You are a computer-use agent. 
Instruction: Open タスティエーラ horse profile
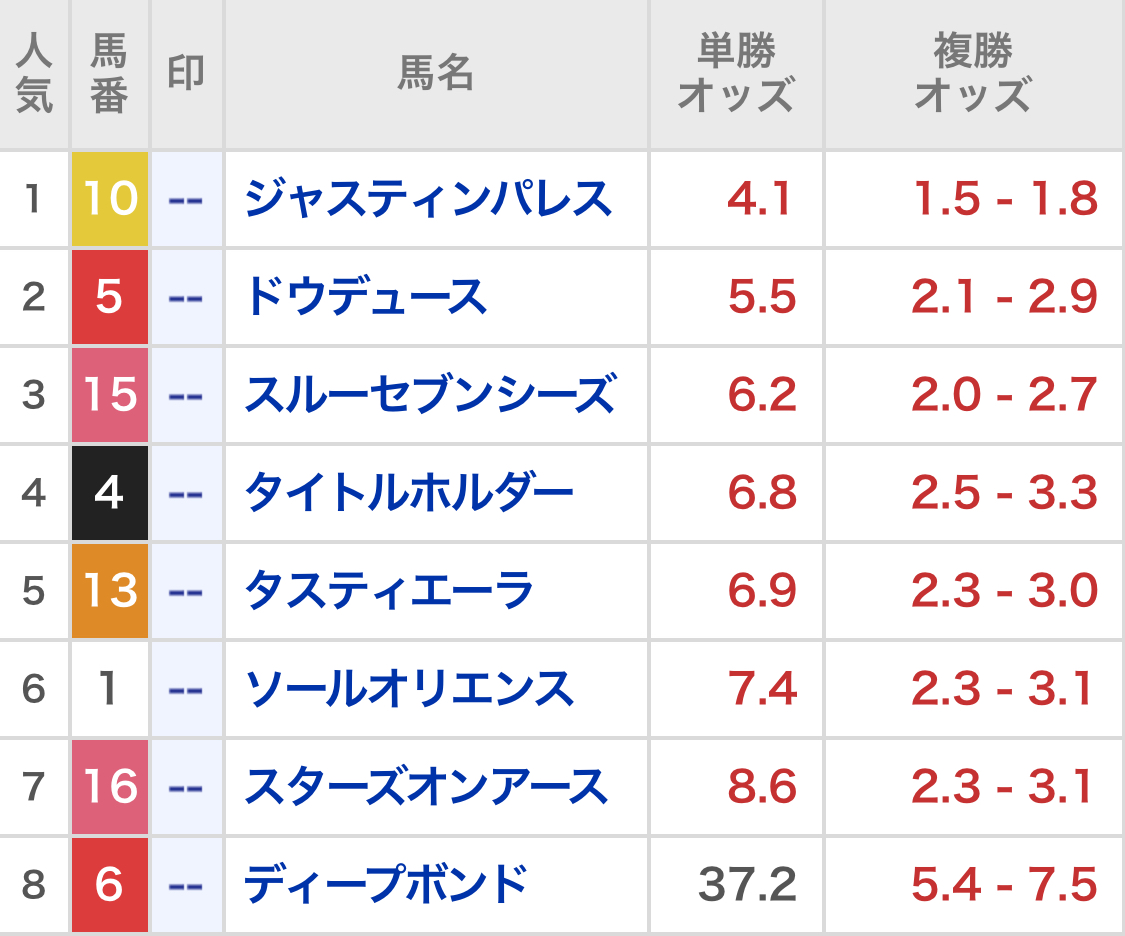389,591
